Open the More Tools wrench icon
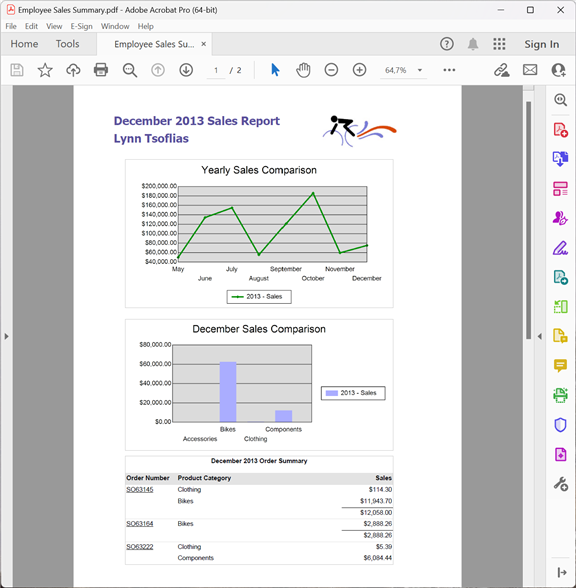This screenshot has height=588, width=576. pos(560,484)
